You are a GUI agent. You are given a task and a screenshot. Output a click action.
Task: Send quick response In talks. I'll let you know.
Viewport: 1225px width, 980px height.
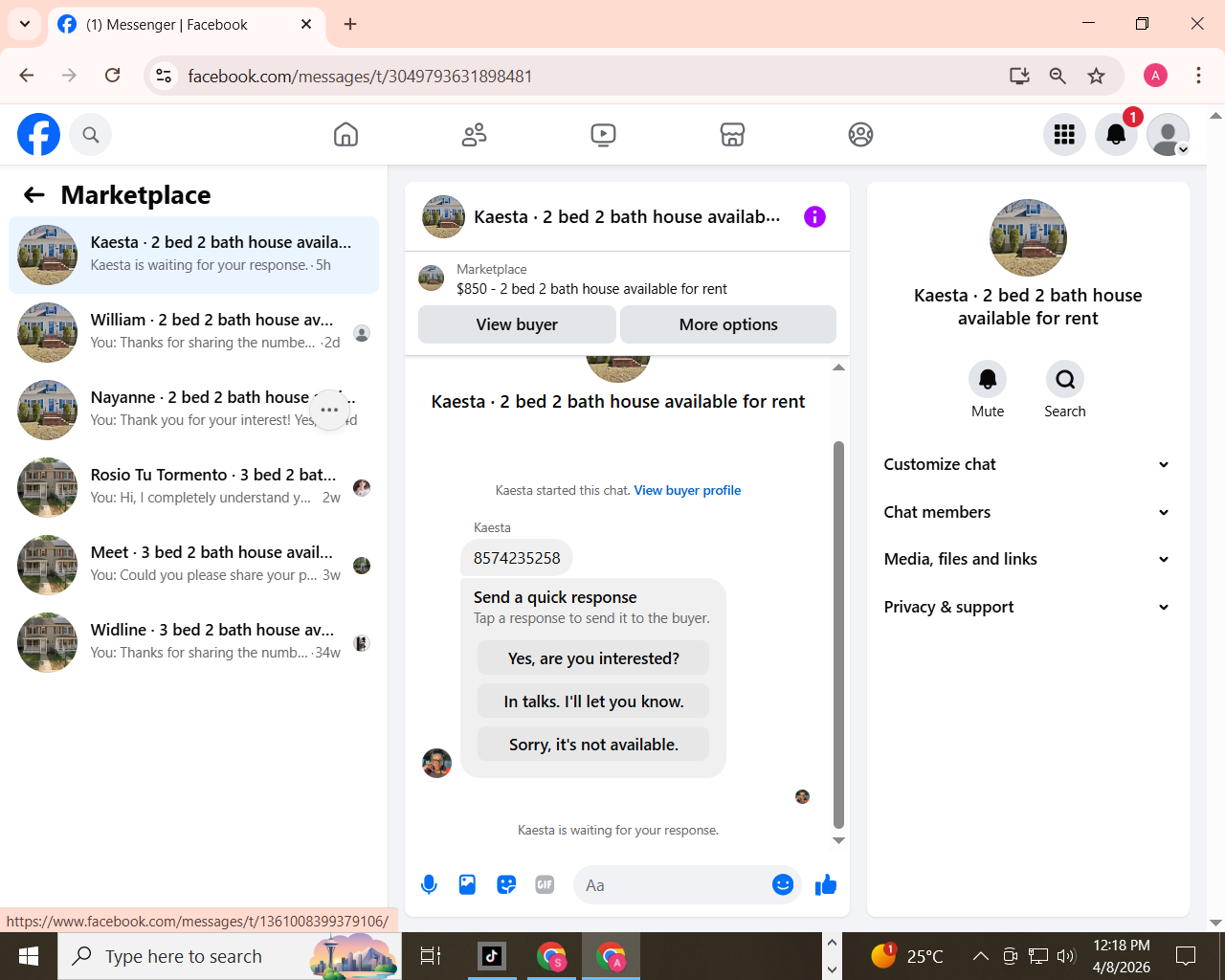point(593,702)
